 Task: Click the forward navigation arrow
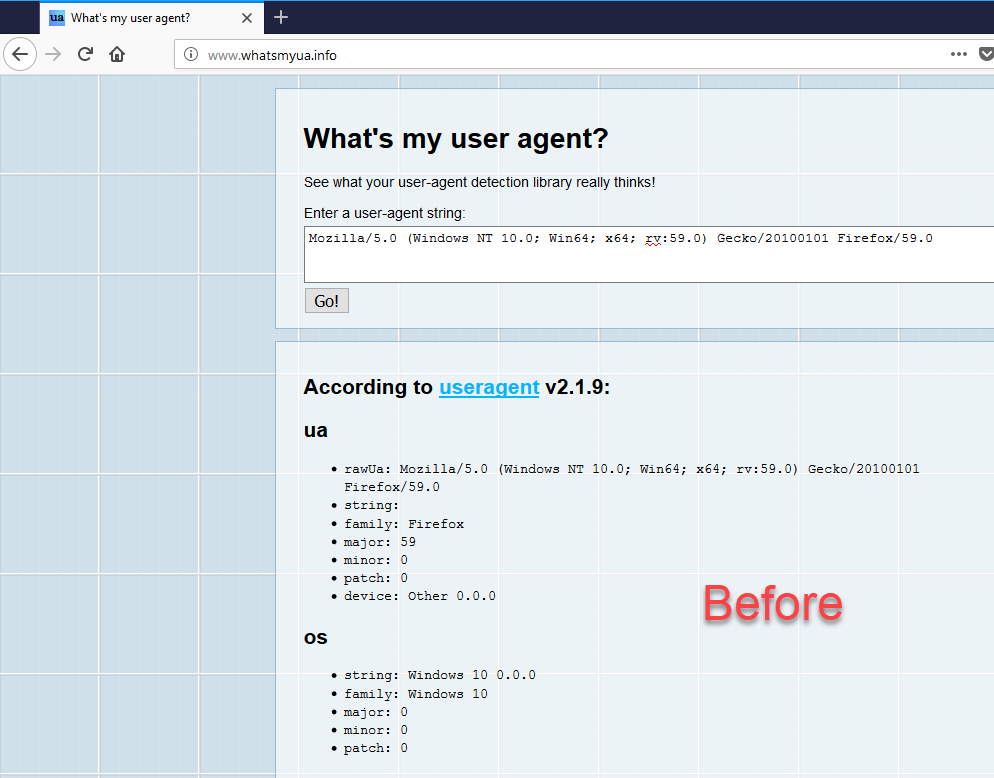(x=53, y=55)
